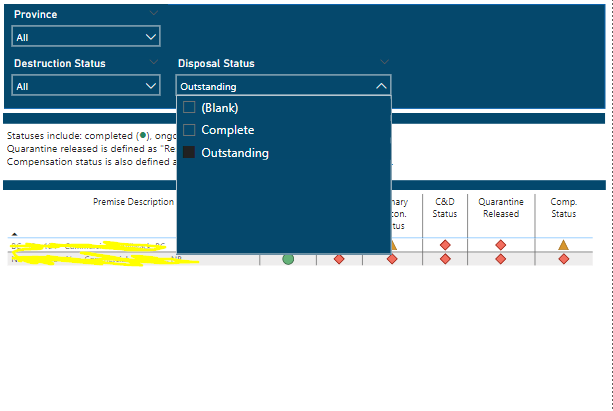The height and width of the screenshot is (411, 613).
Task: Check the Complete option in Disposal Status list
Action: [189, 130]
